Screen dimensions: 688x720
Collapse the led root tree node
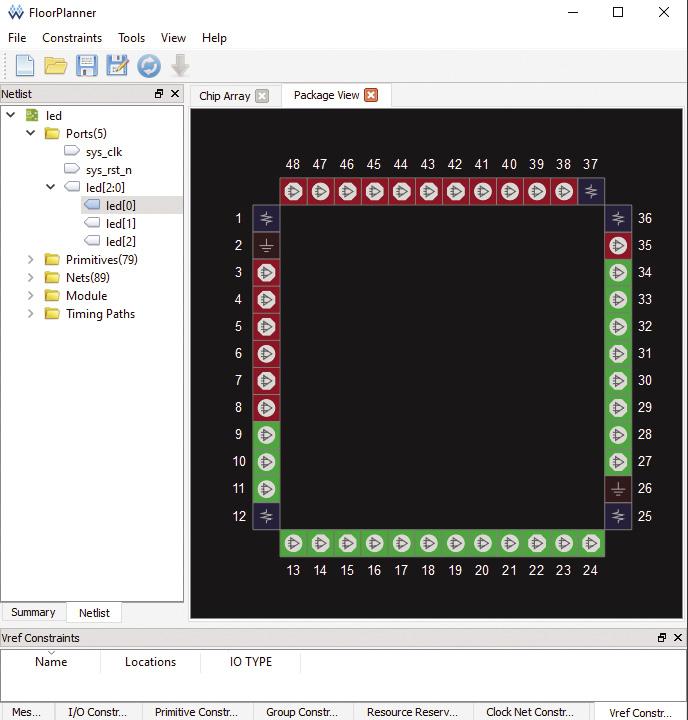tap(11, 115)
